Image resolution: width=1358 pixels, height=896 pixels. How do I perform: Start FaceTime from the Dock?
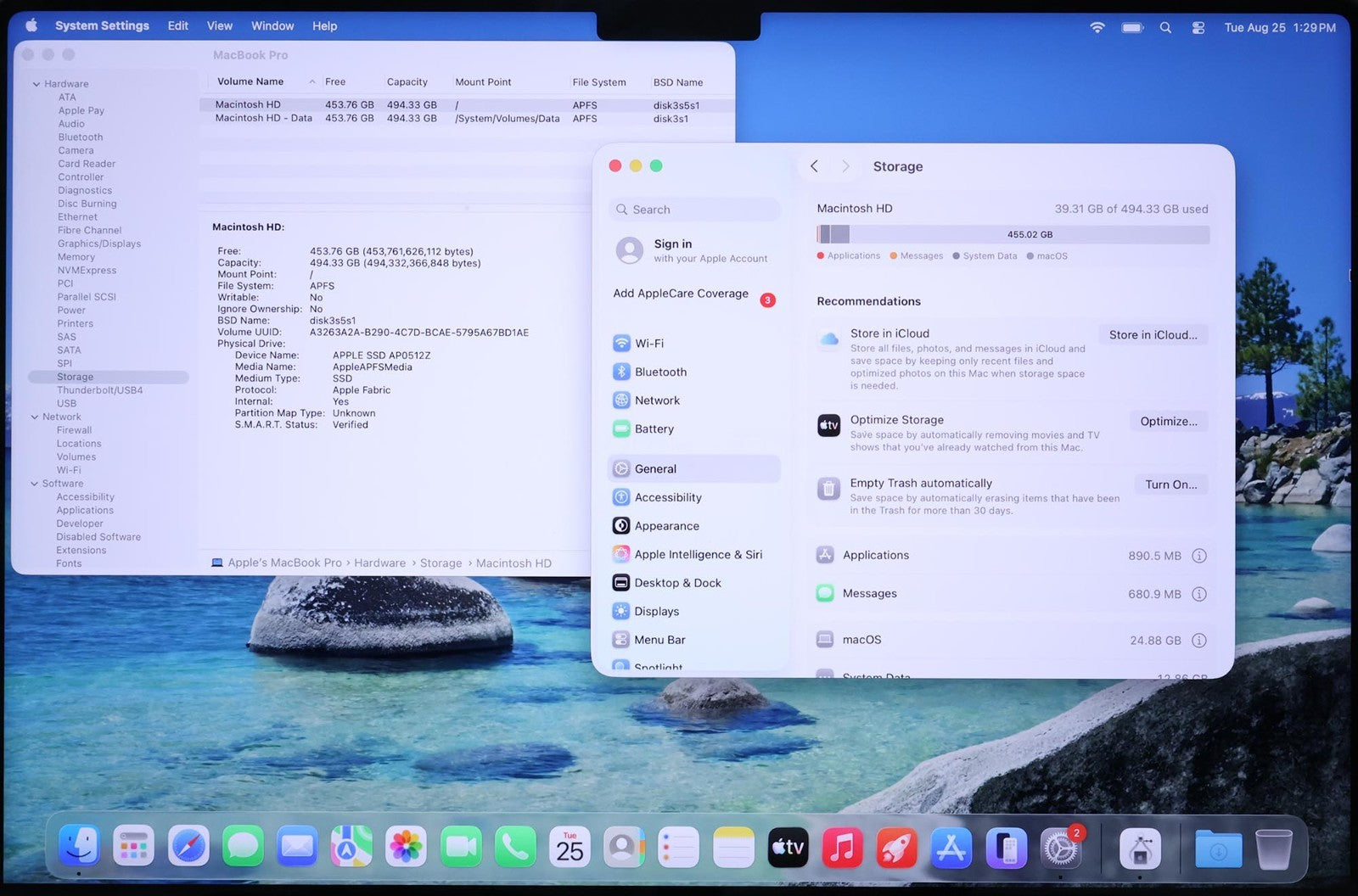tap(461, 846)
